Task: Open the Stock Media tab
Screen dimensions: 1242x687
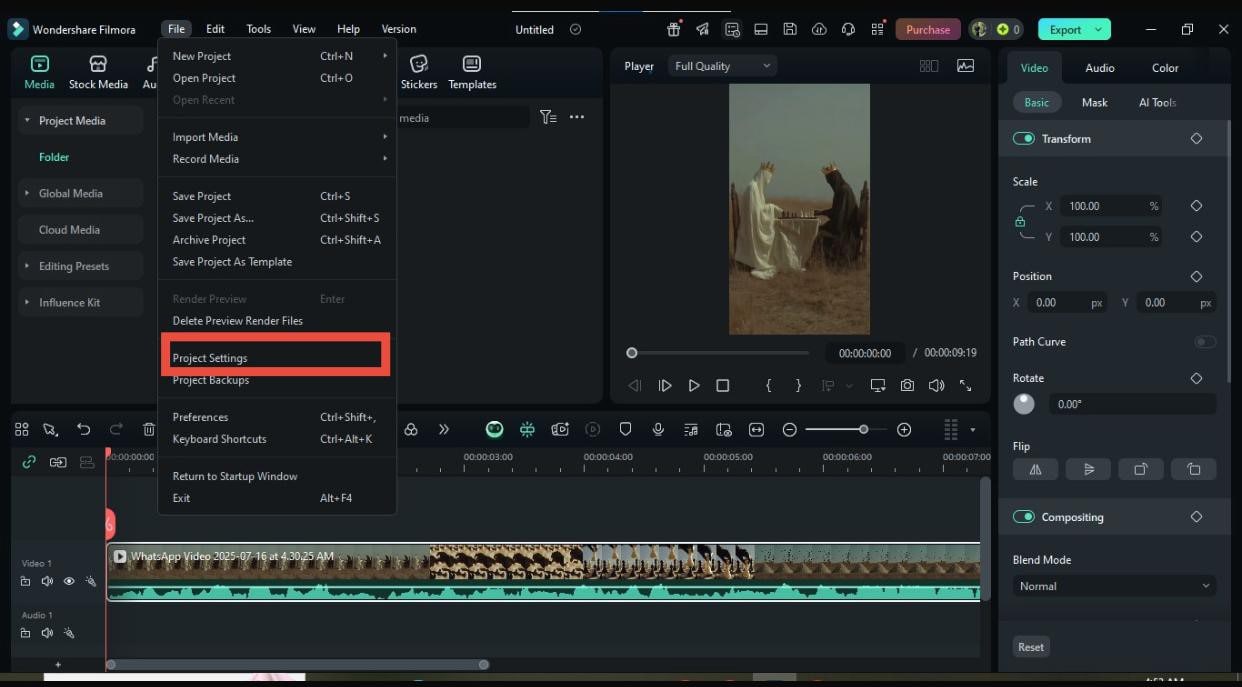Action: coord(98,72)
